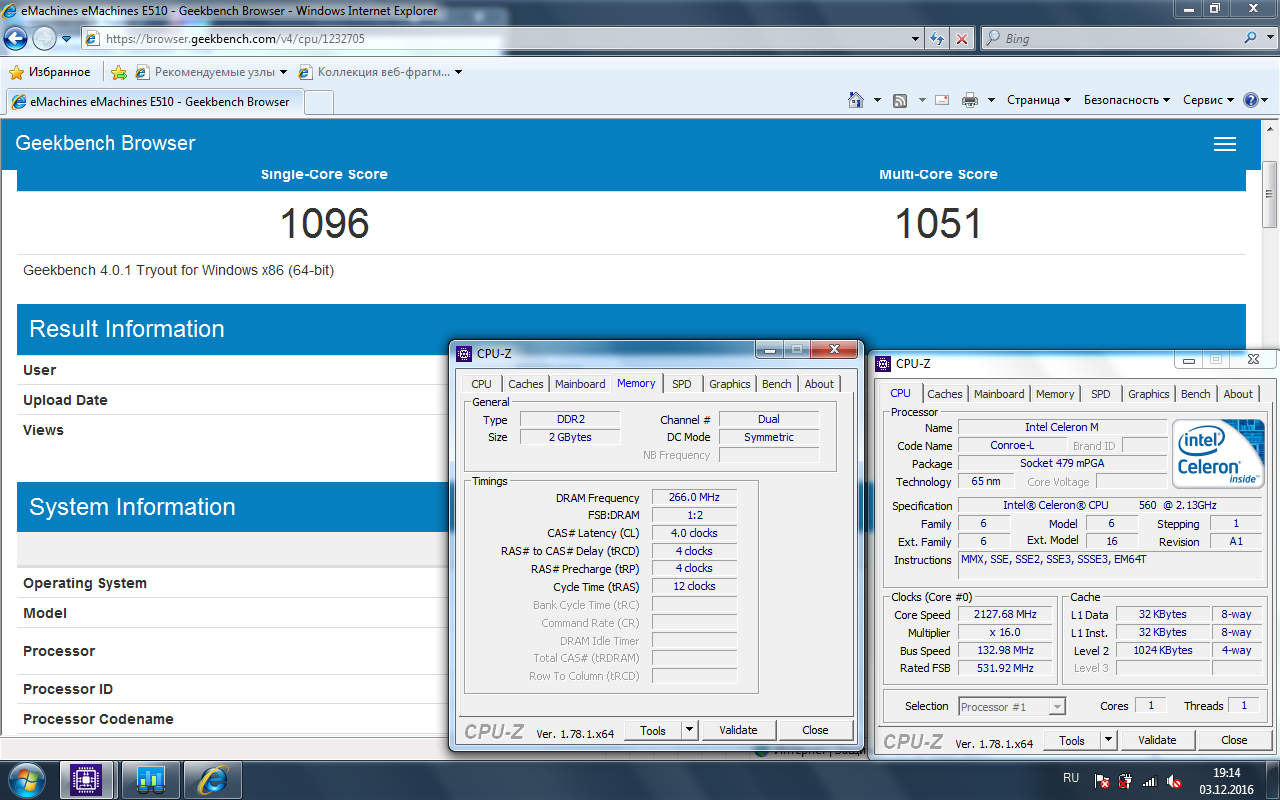Open Caches tab in Memory CPU-Z window
This screenshot has width=1280, height=800.
[525, 384]
